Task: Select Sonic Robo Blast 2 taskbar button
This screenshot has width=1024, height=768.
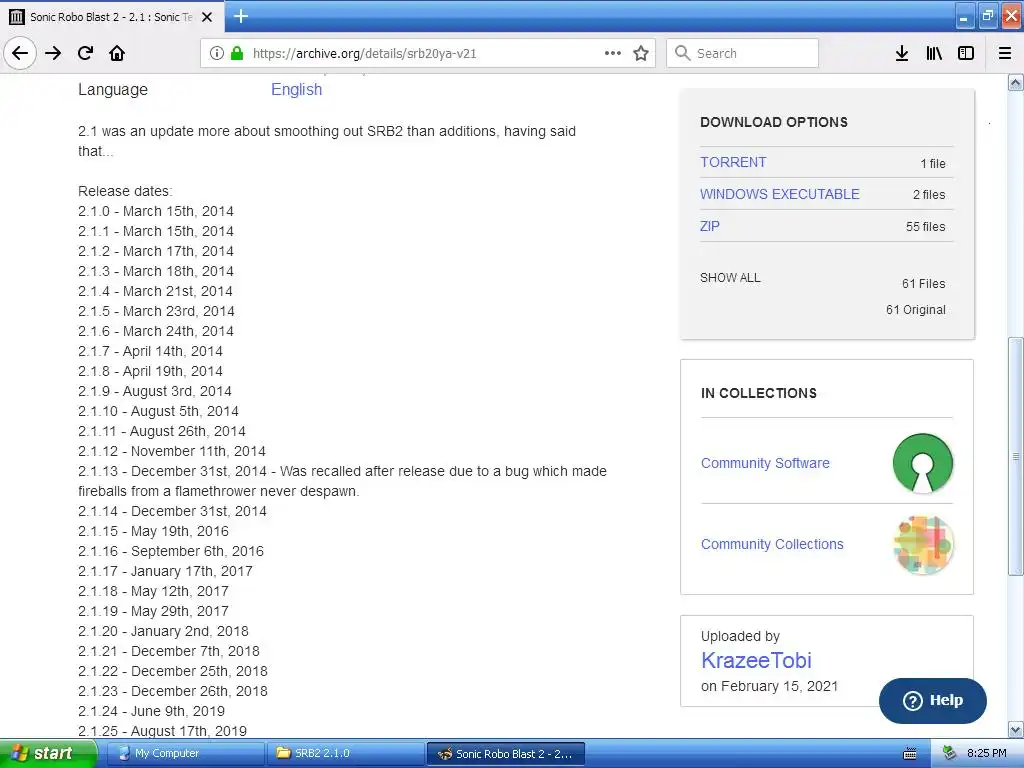Action: 505,753
